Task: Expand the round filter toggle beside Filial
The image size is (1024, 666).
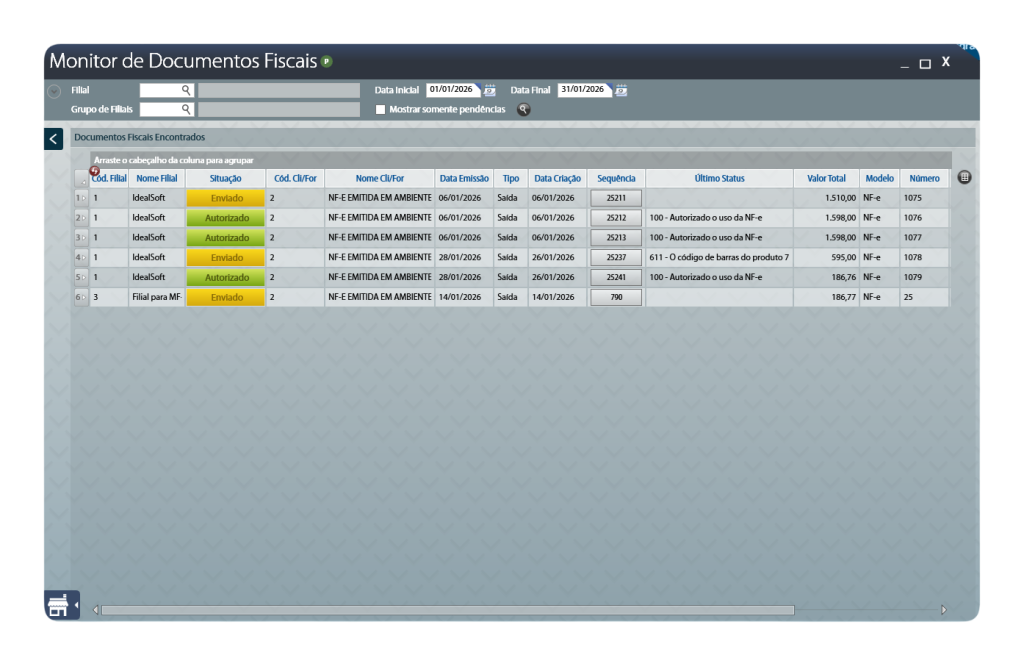Action: [54, 91]
